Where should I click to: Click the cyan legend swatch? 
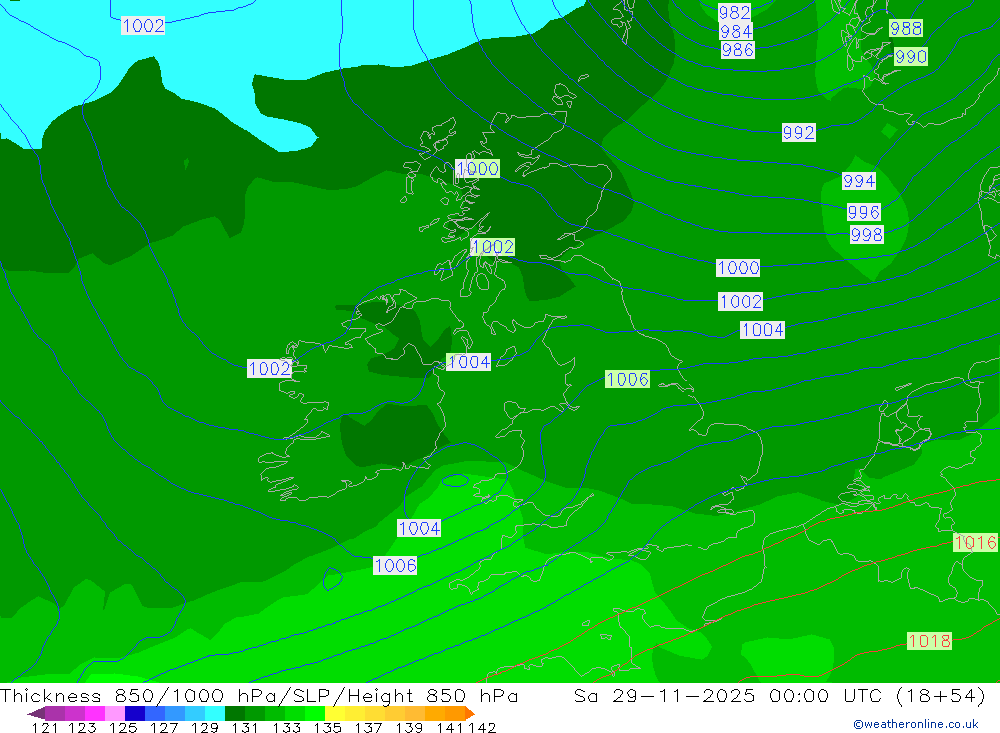(214, 713)
